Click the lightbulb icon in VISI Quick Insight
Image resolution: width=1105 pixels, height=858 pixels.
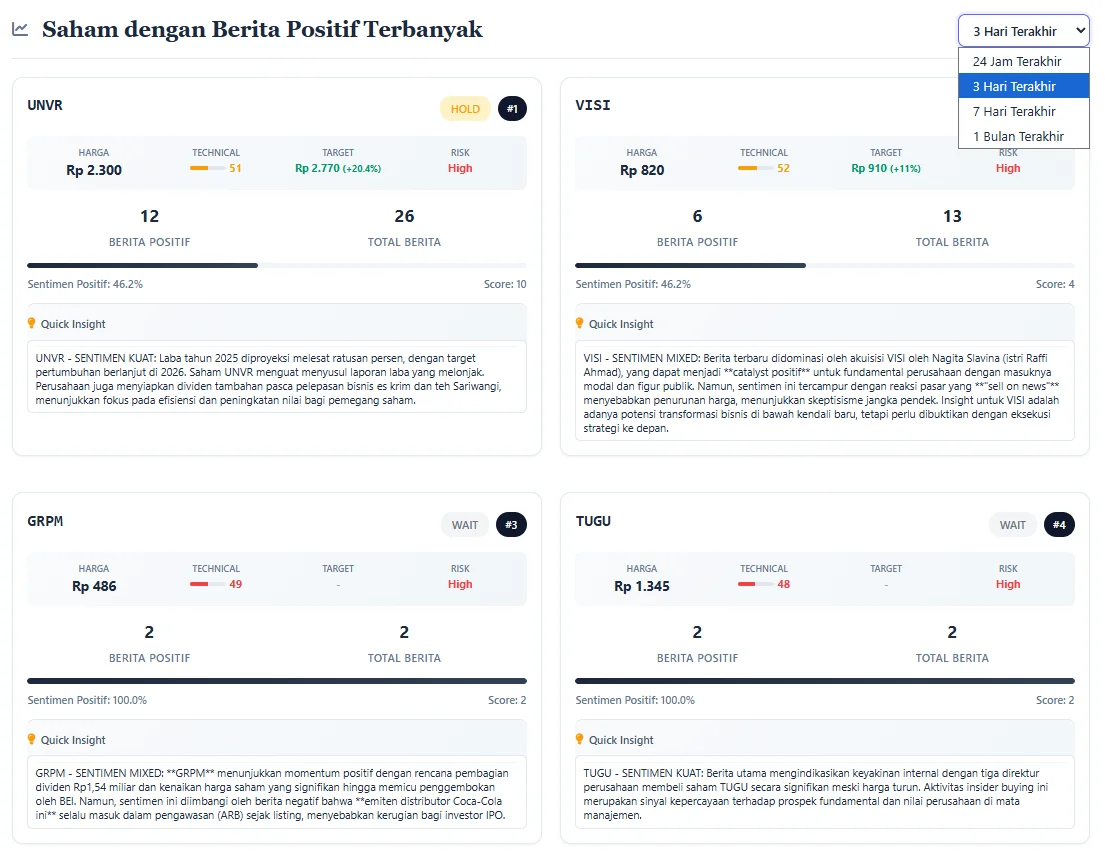pos(580,323)
